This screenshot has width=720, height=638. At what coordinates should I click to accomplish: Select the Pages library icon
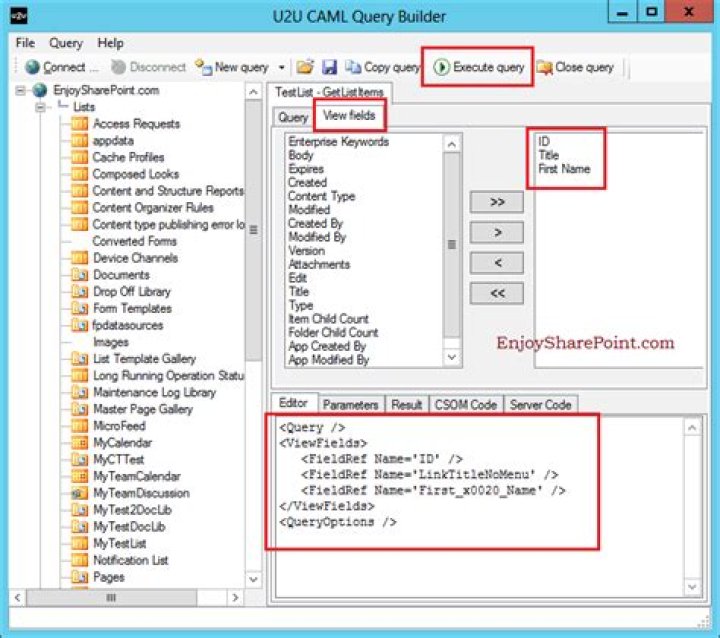(79, 577)
